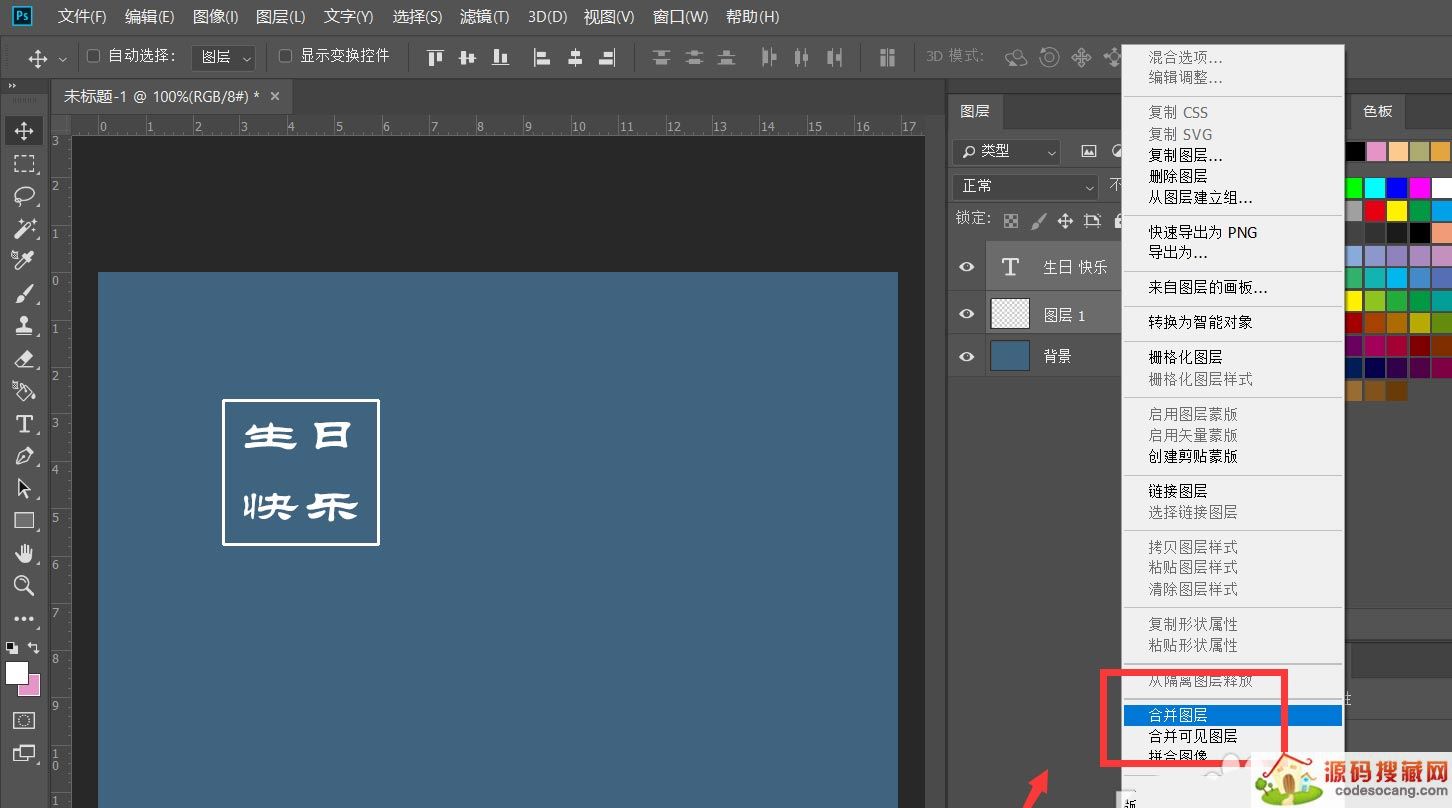
Task: Select the 背景 layer thumbnail
Action: point(1010,356)
